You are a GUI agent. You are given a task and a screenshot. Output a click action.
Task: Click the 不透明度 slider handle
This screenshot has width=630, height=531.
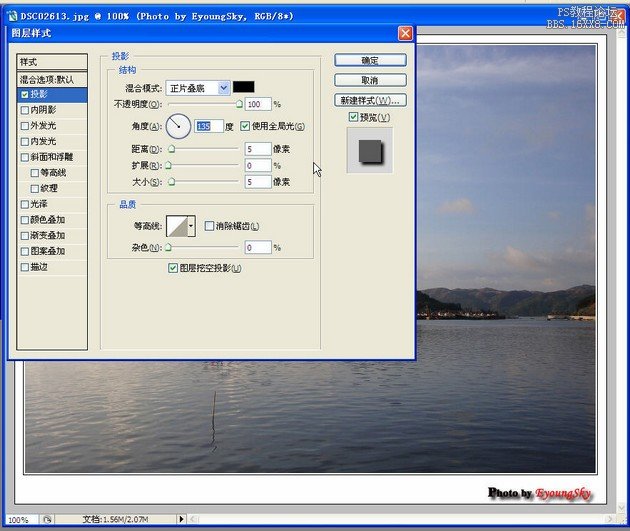pos(239,104)
